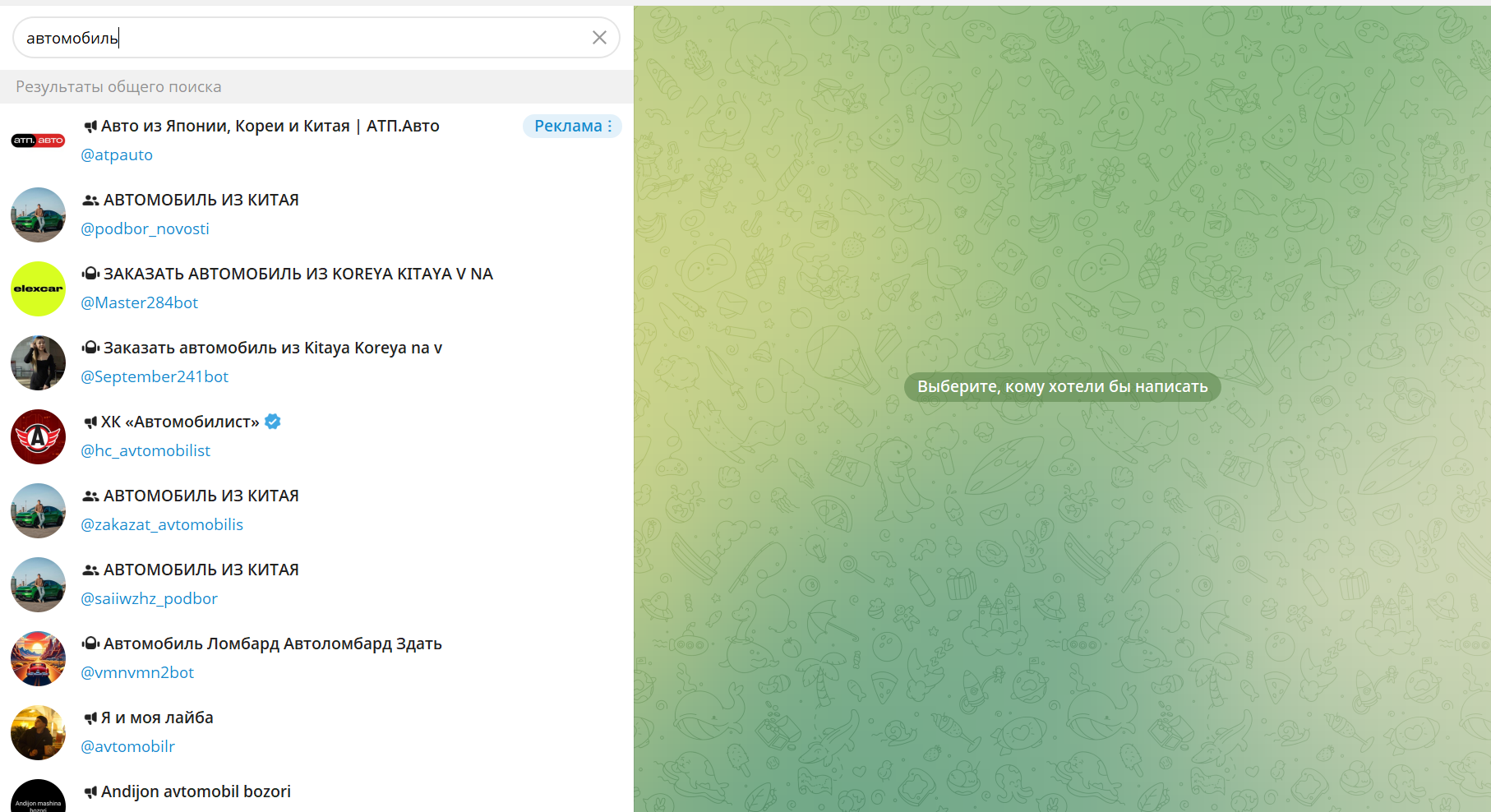Click megaphone icon beside ХК «Автомобилист»
Screen dimensions: 1491x812
click(90, 422)
